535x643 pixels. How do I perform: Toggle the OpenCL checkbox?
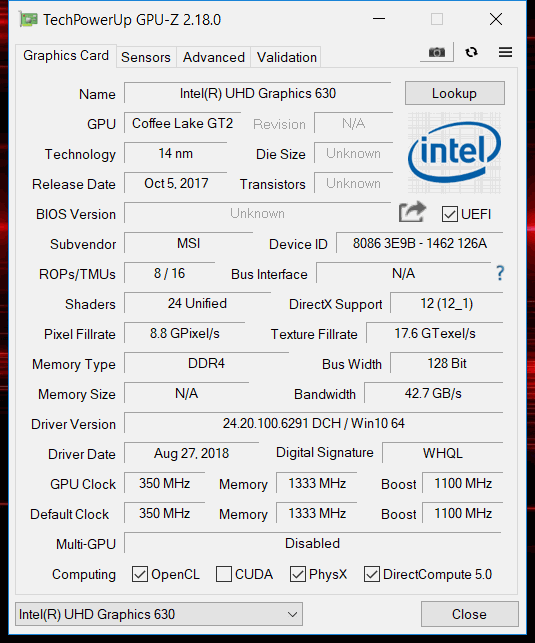[140, 574]
